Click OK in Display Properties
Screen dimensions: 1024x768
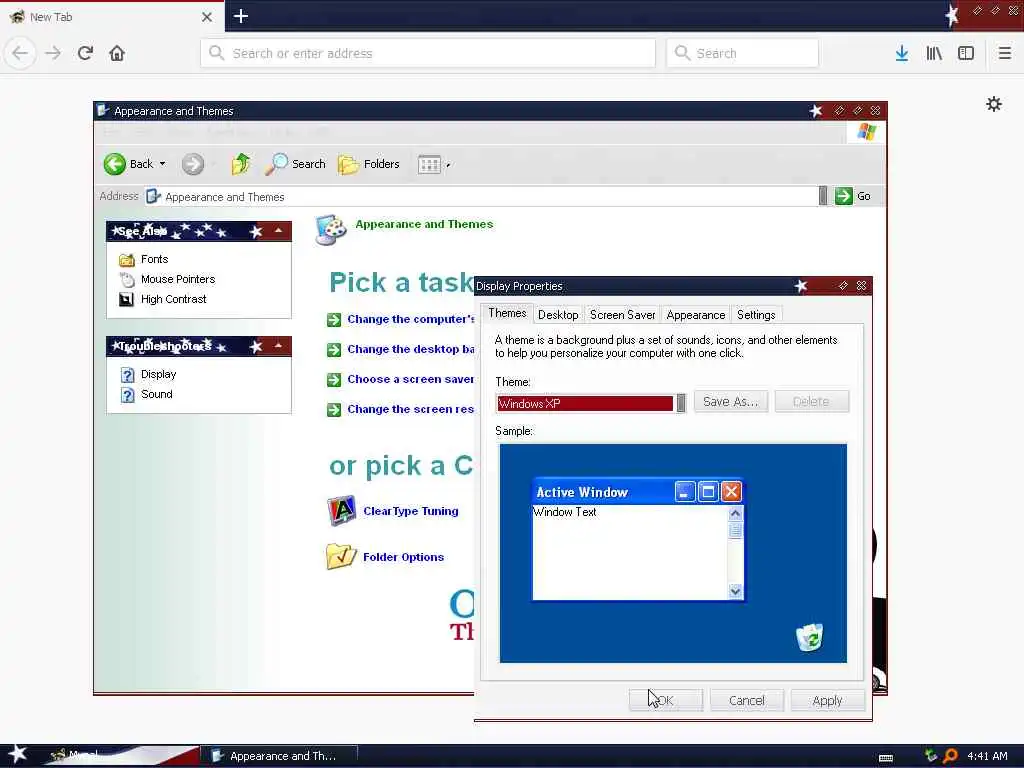click(x=665, y=700)
